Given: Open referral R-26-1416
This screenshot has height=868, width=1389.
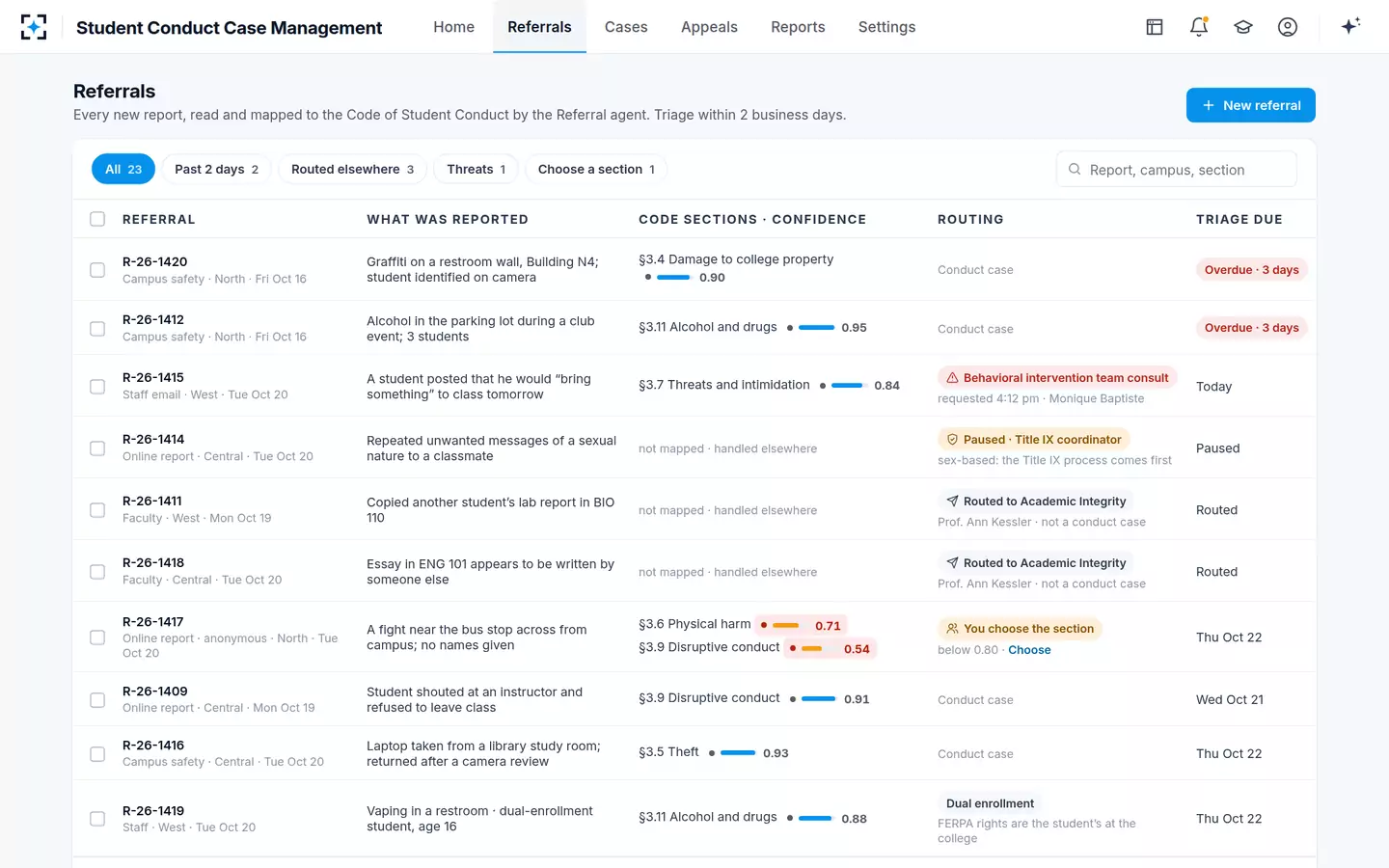Looking at the screenshot, I should click(153, 746).
